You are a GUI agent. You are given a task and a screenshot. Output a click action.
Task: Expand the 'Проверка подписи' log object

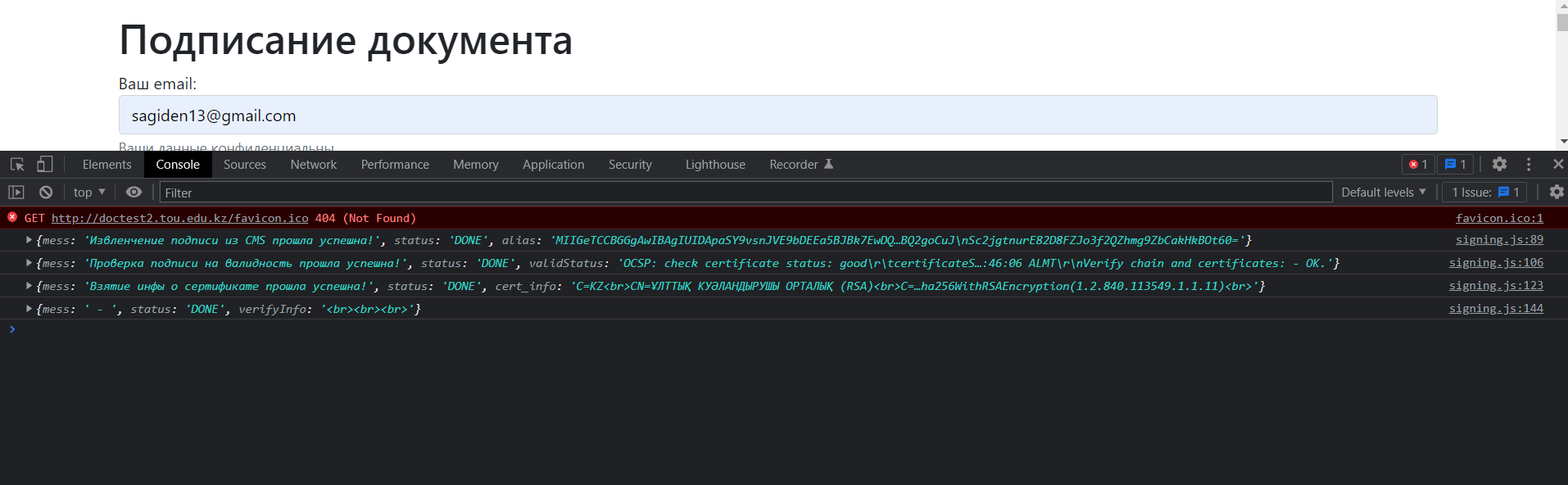click(29, 263)
